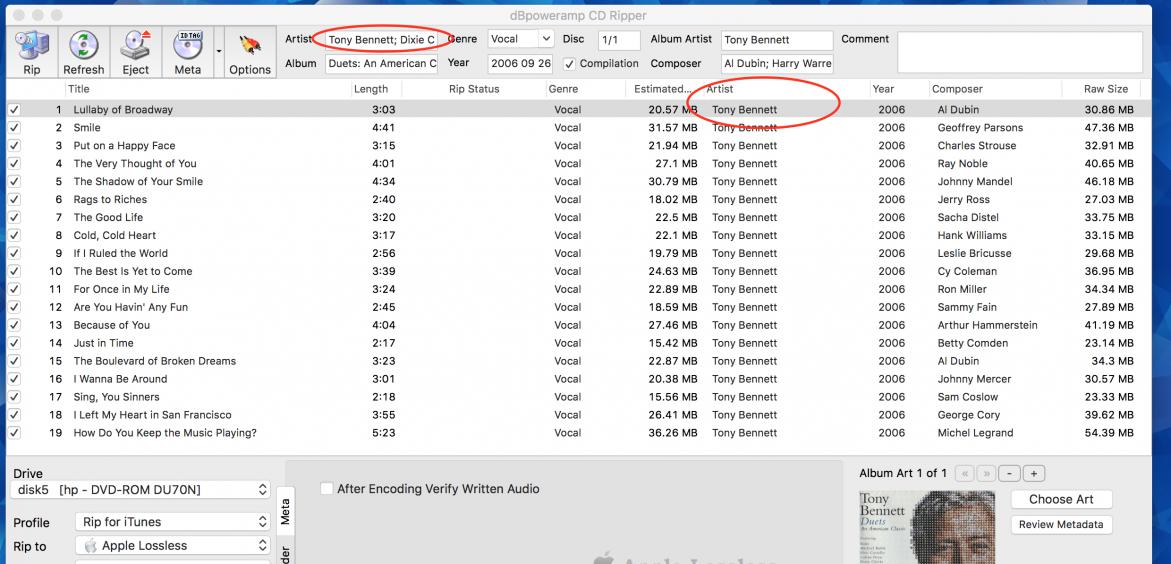Viewport: 1171px width, 564px height.
Task: Go to next album art
Action: (x=986, y=473)
